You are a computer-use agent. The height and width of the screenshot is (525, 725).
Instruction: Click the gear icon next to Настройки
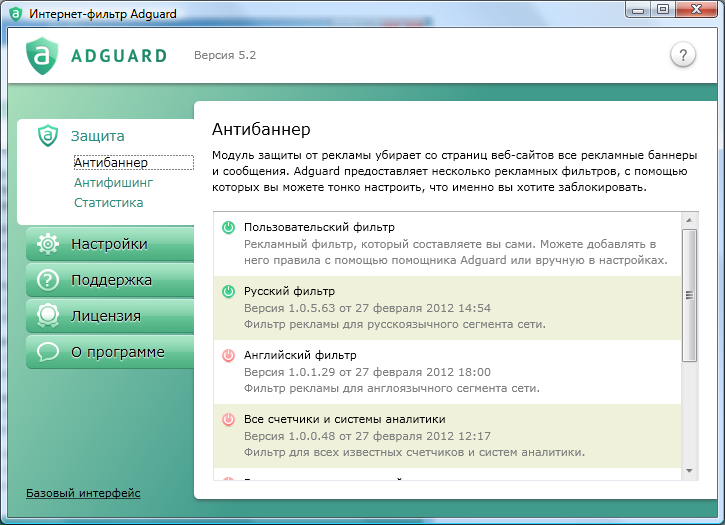point(48,244)
